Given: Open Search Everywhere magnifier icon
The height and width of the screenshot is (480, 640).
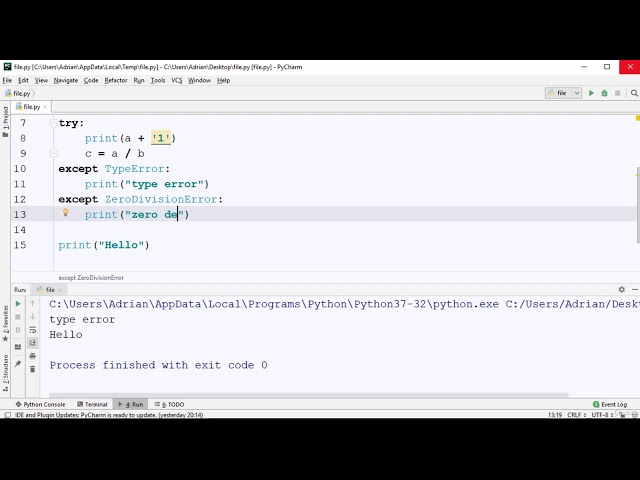Looking at the screenshot, I should point(634,93).
